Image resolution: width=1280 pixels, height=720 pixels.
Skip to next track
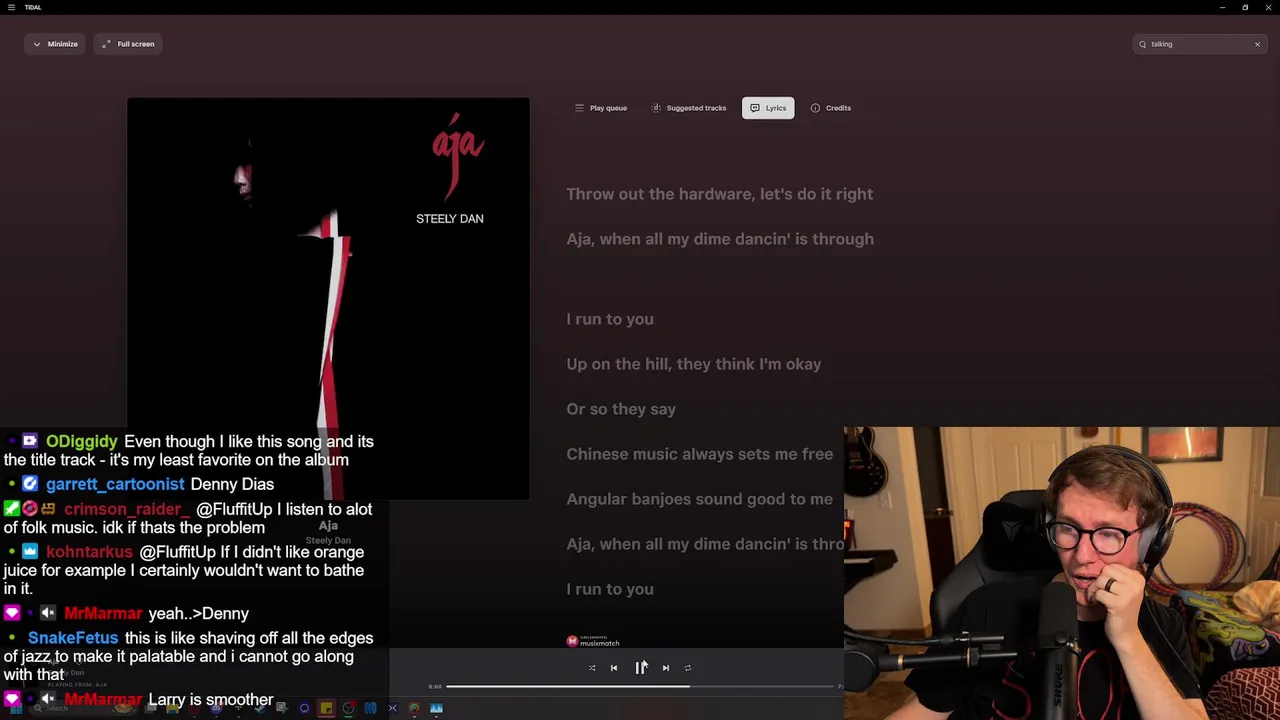point(666,668)
